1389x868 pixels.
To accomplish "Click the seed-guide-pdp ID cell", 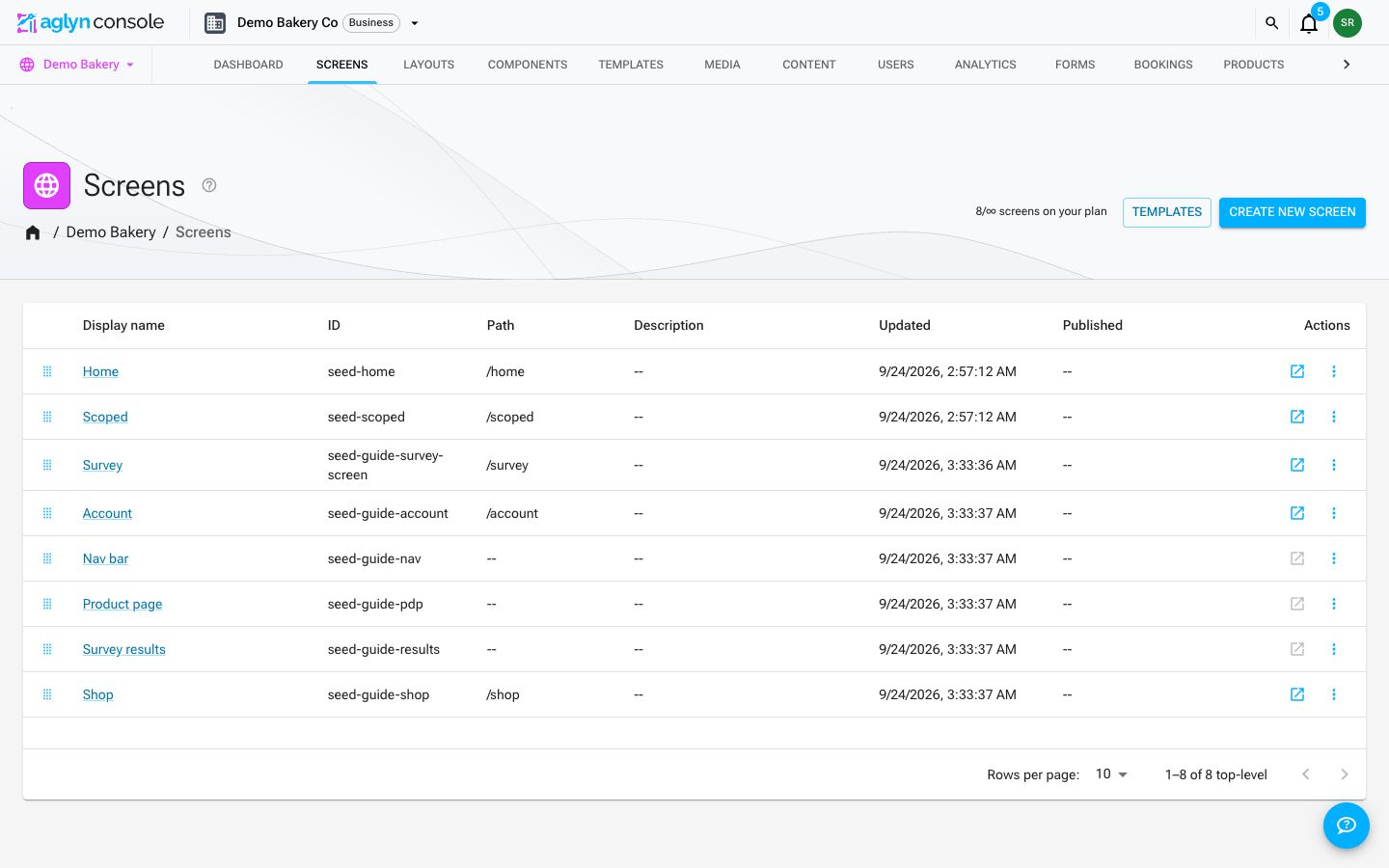I will tap(375, 604).
